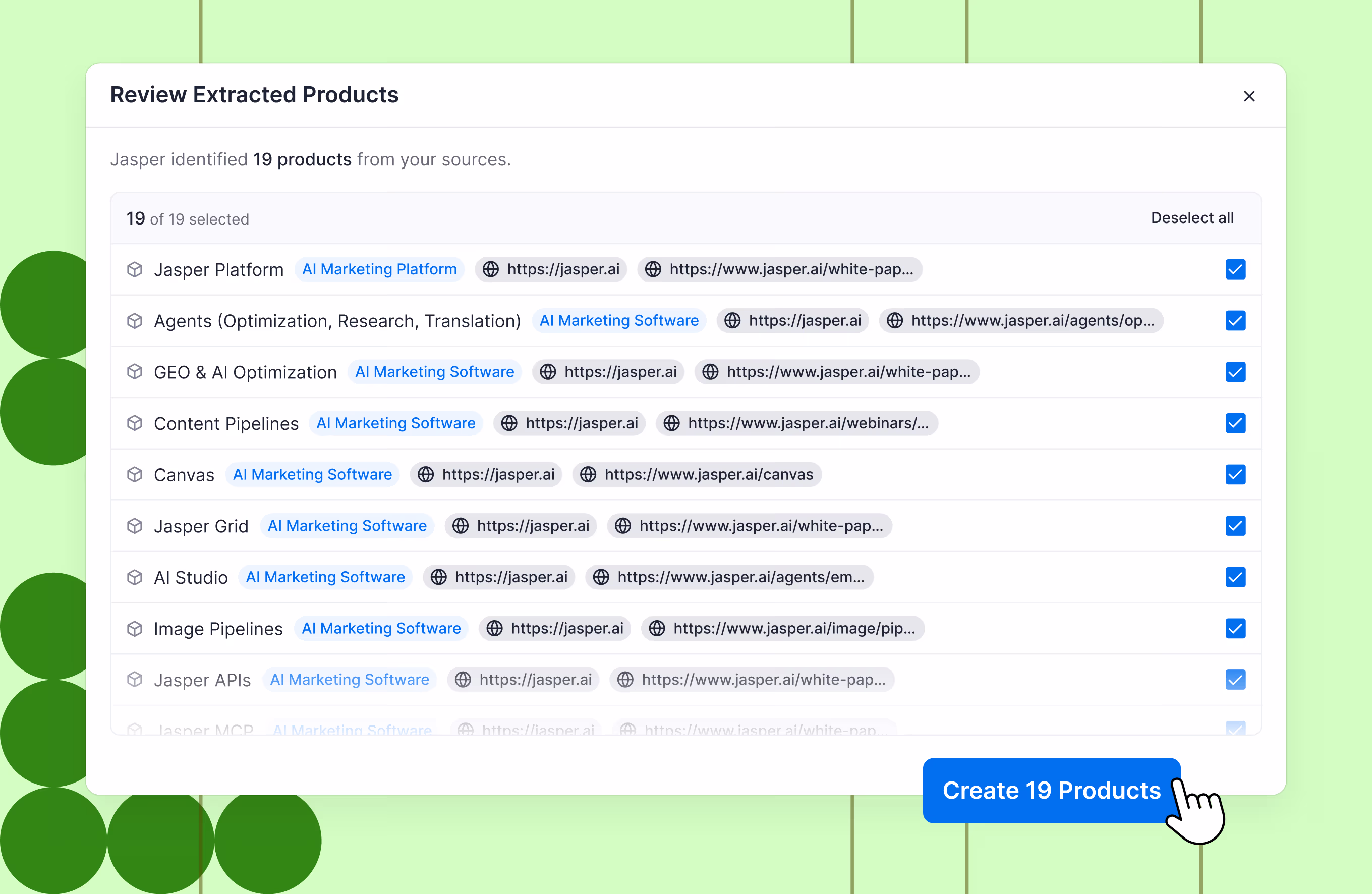Screen dimensions: 1372x894
Task: Uncheck the Agents (Optimization, Research, Translation) checkbox
Action: (x=1235, y=321)
